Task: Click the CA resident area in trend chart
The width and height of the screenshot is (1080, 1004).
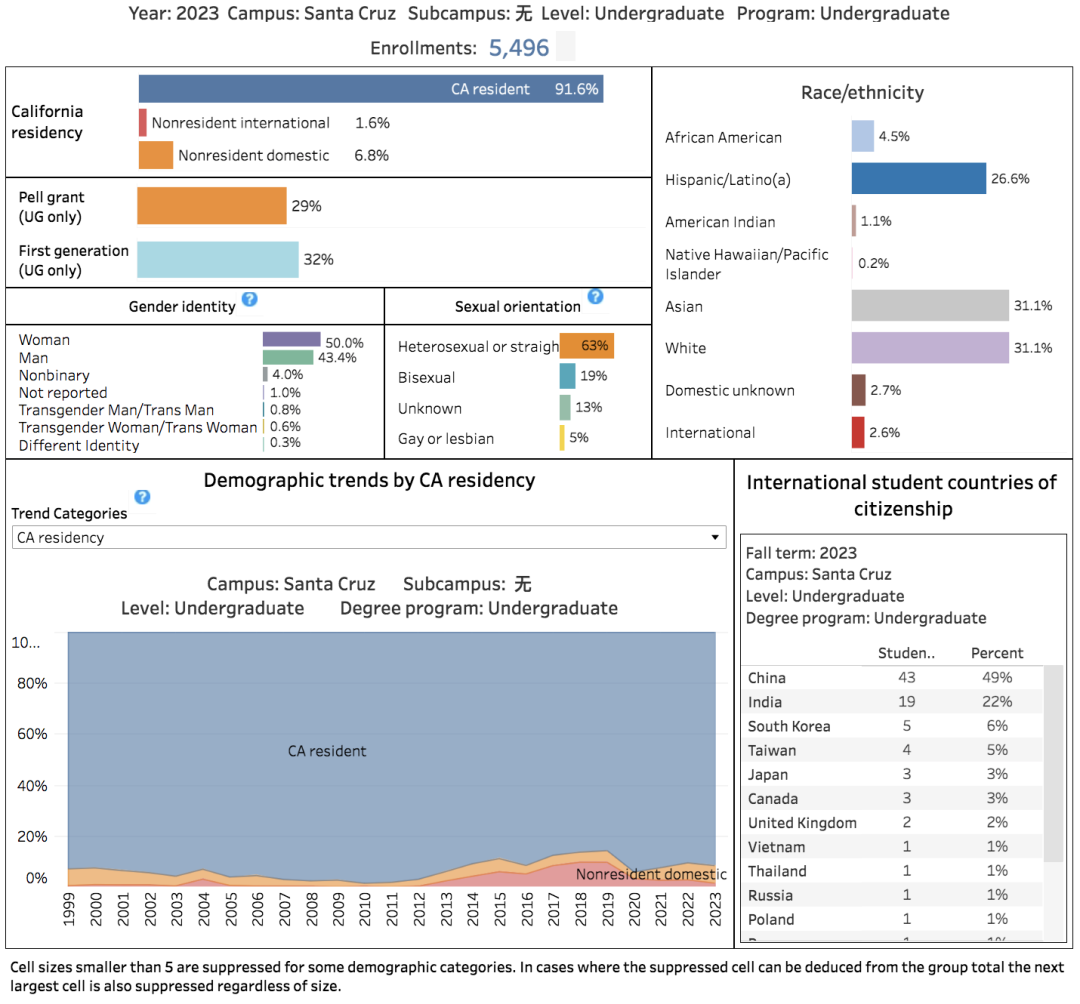Action: coord(327,751)
